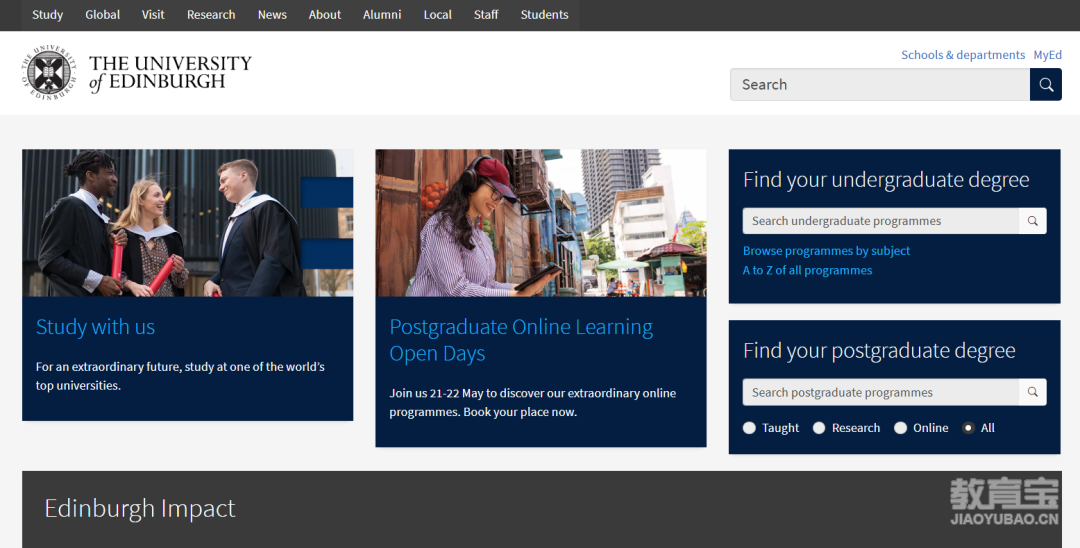1080x548 pixels.
Task: Click the University of Edinburgh crest logo
Action: 48,72
